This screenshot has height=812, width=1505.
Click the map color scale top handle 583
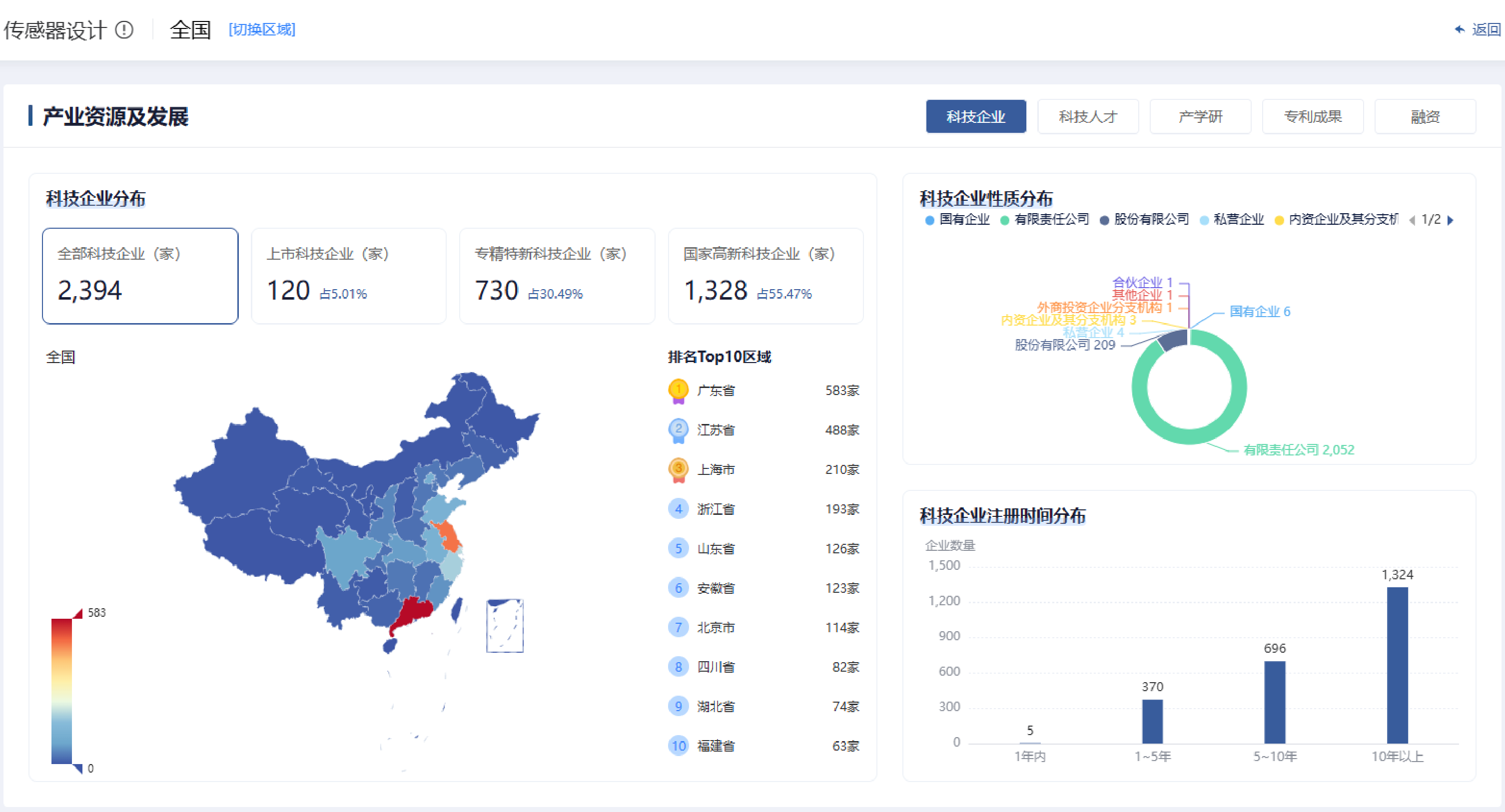78,613
